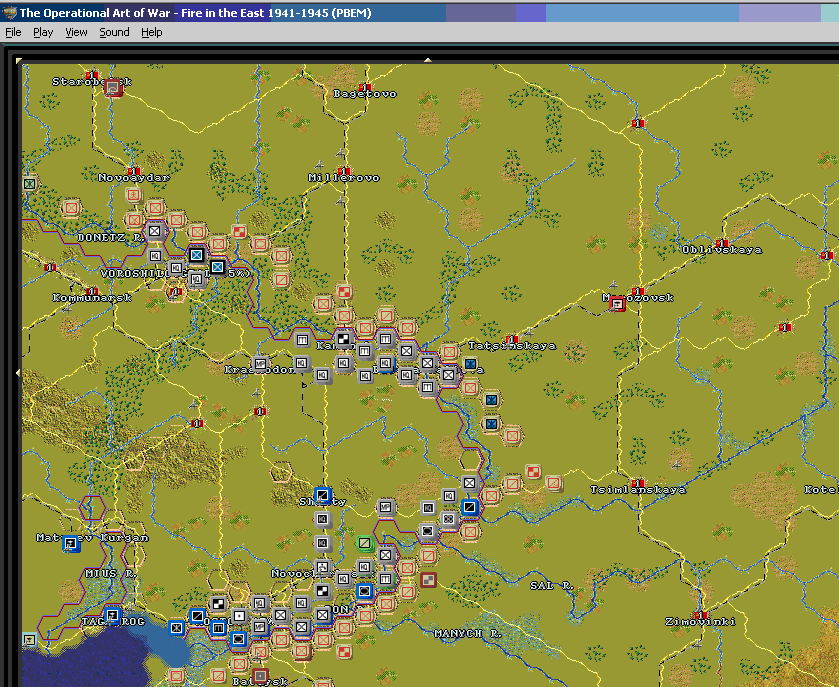Click the objective flag at Millerovo

click(343, 172)
